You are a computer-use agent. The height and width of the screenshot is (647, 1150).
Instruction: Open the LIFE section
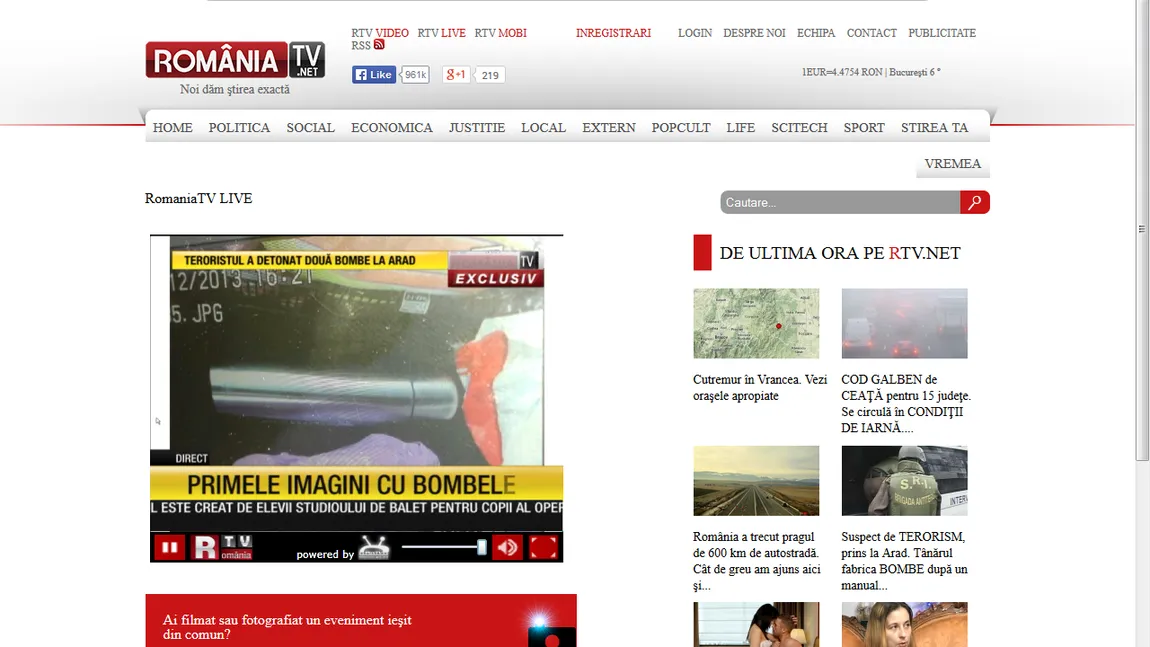coord(741,128)
